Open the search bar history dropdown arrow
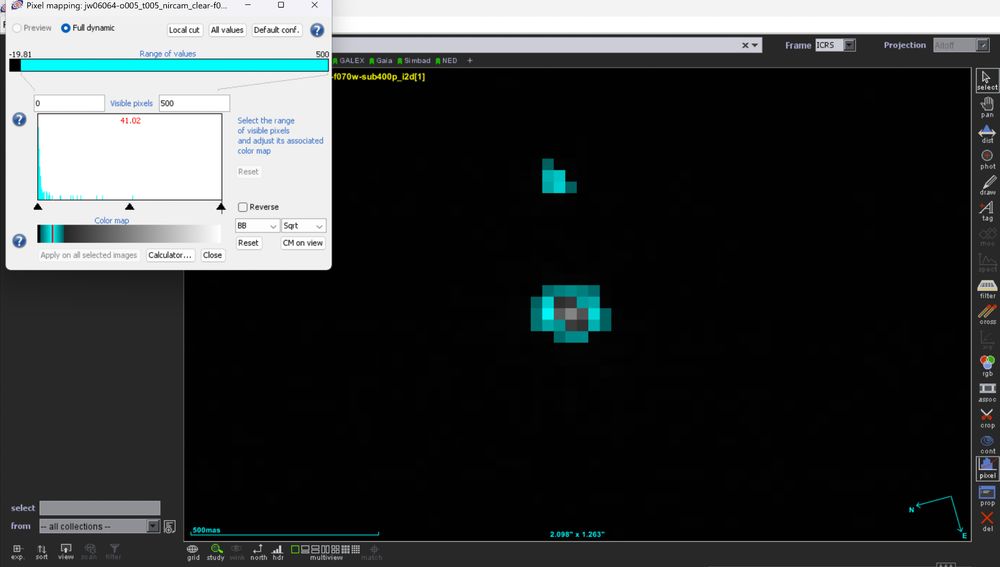This screenshot has width=1000, height=567. click(x=755, y=45)
